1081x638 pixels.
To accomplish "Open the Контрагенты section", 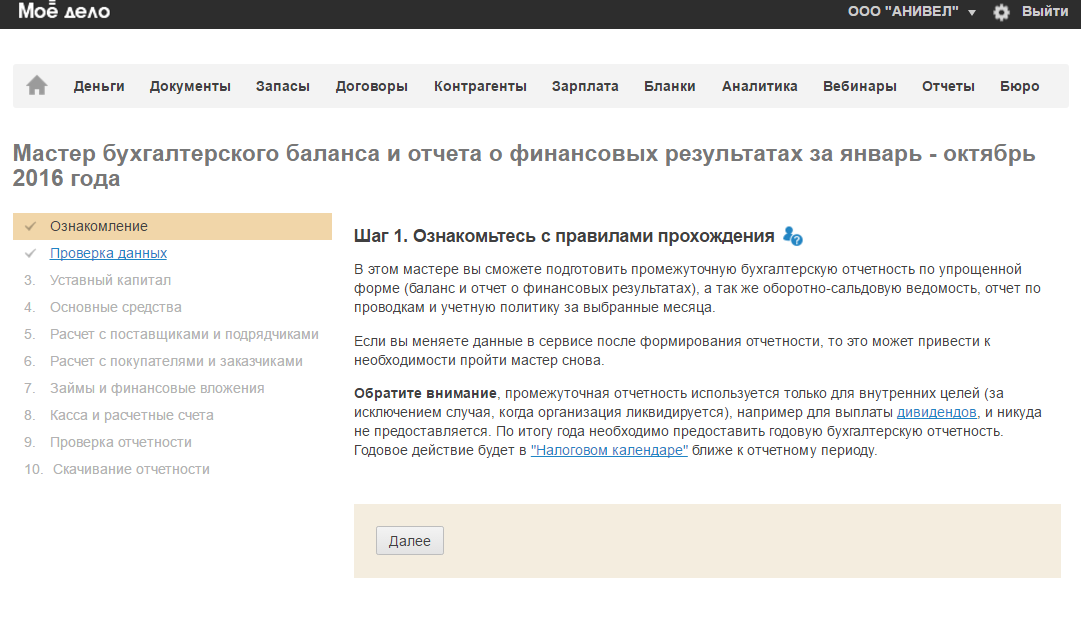I will pos(480,86).
